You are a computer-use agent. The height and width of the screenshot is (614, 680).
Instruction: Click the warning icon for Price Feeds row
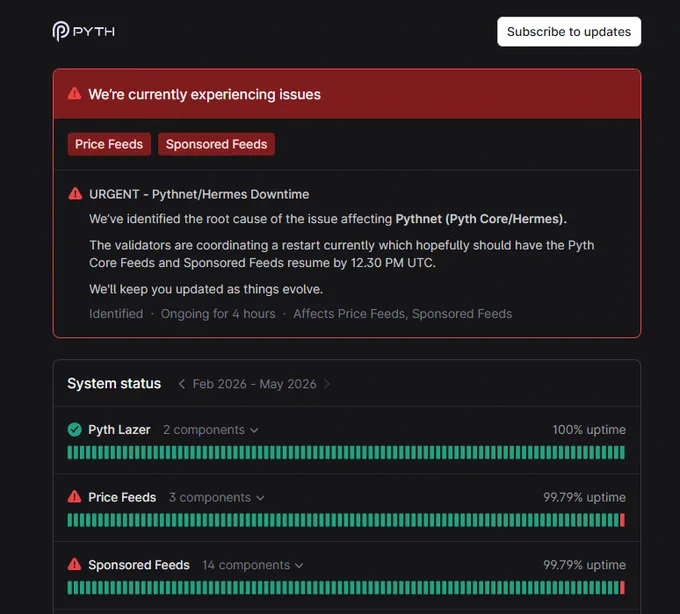tap(75, 496)
